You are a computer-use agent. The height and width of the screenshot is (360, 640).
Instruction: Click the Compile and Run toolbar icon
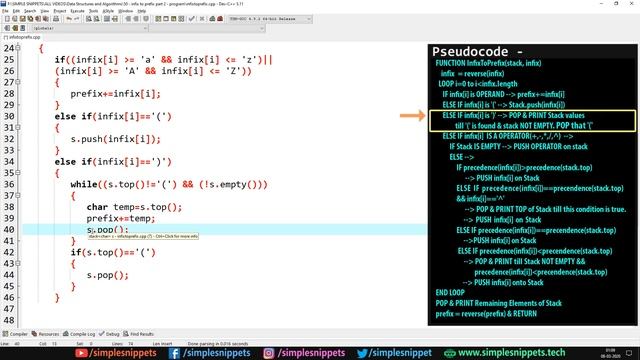[x=173, y=19]
